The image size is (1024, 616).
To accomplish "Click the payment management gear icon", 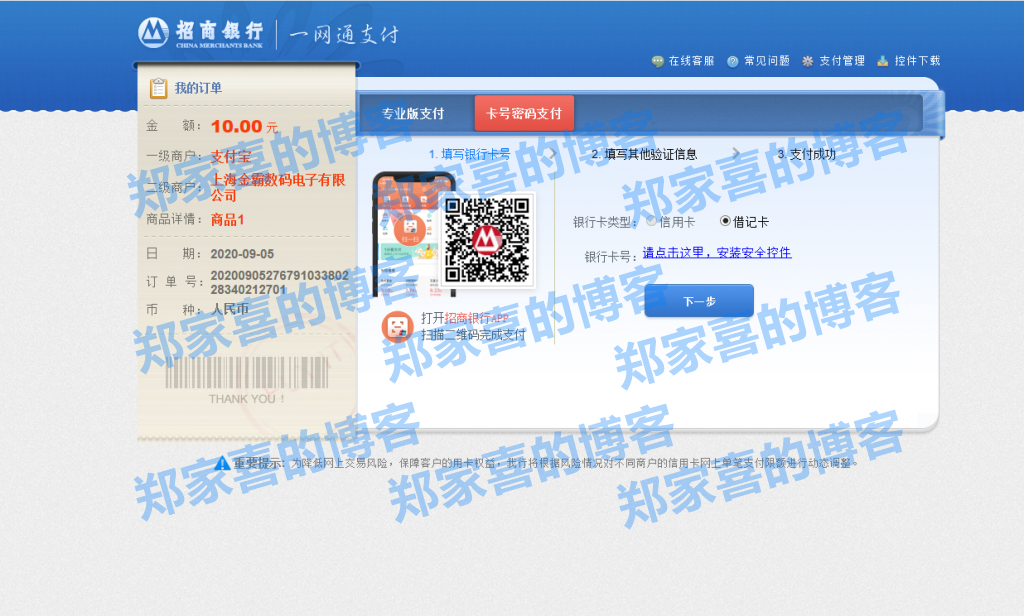I will (808, 61).
